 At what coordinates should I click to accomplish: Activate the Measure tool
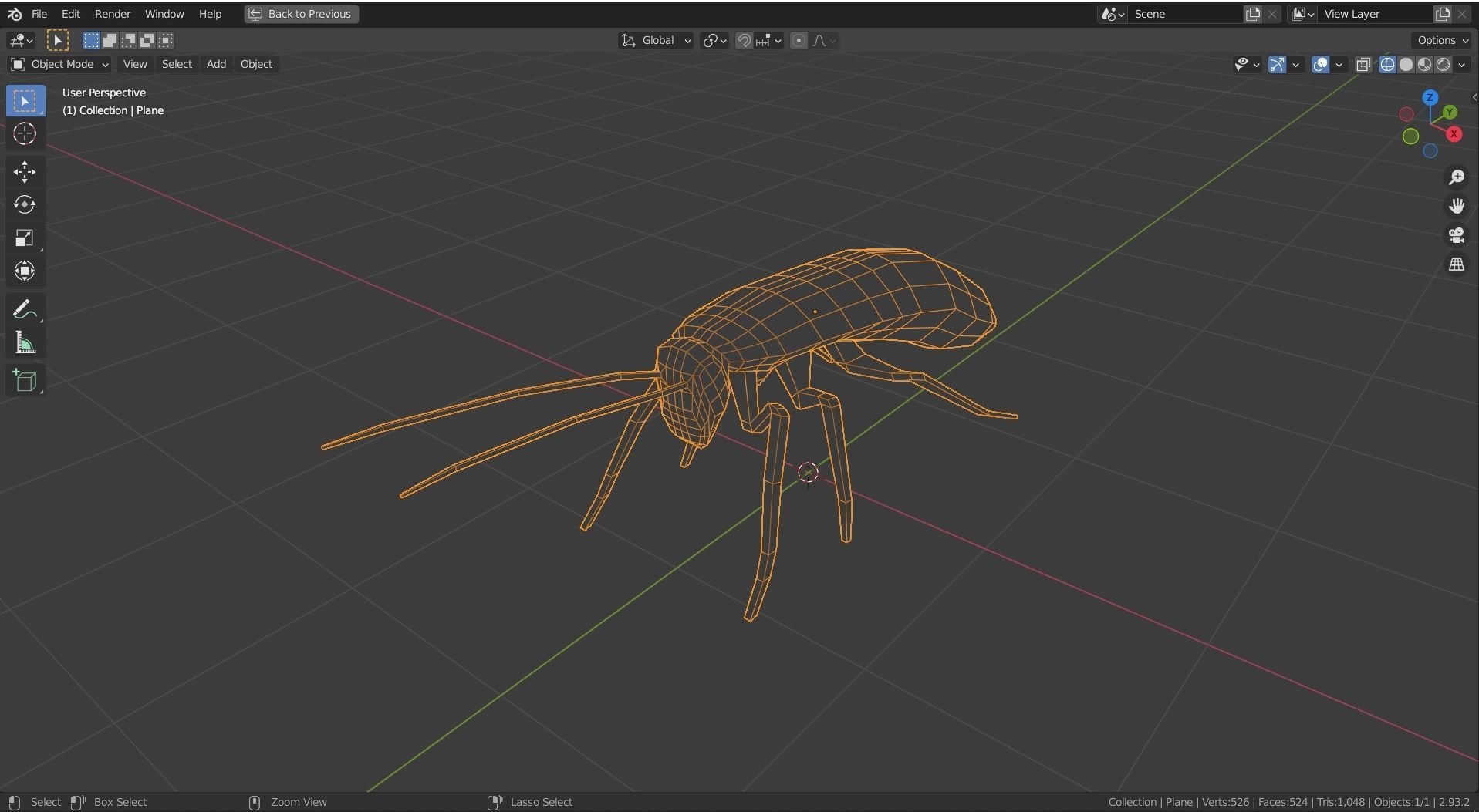click(25, 343)
